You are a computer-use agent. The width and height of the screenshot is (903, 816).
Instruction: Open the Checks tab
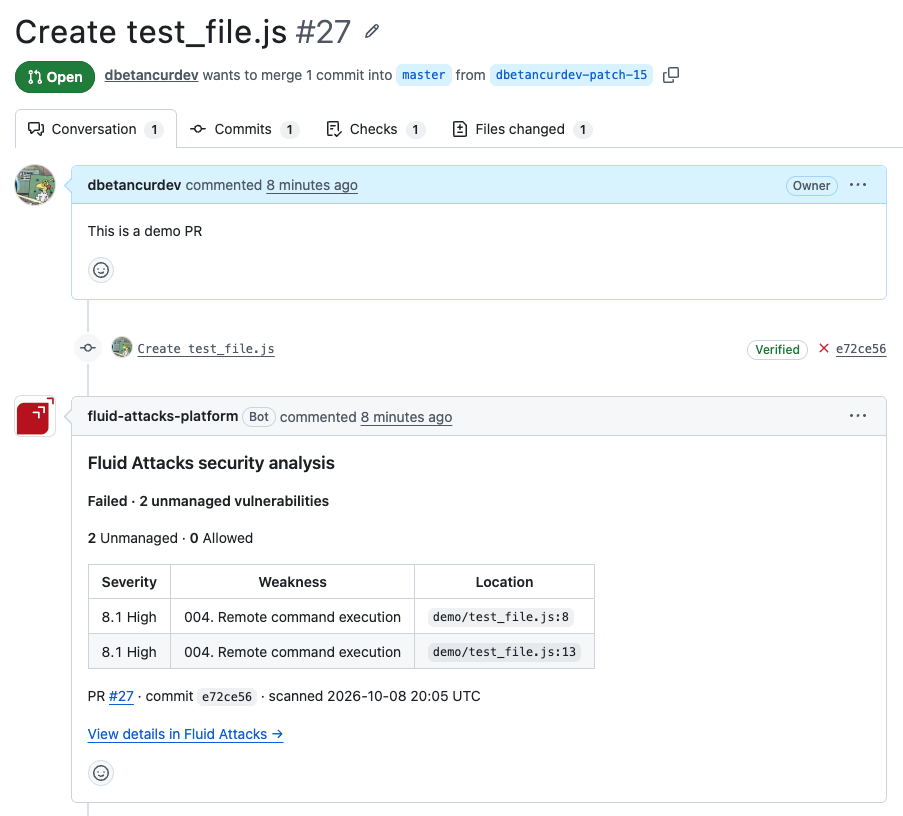tap(375, 129)
